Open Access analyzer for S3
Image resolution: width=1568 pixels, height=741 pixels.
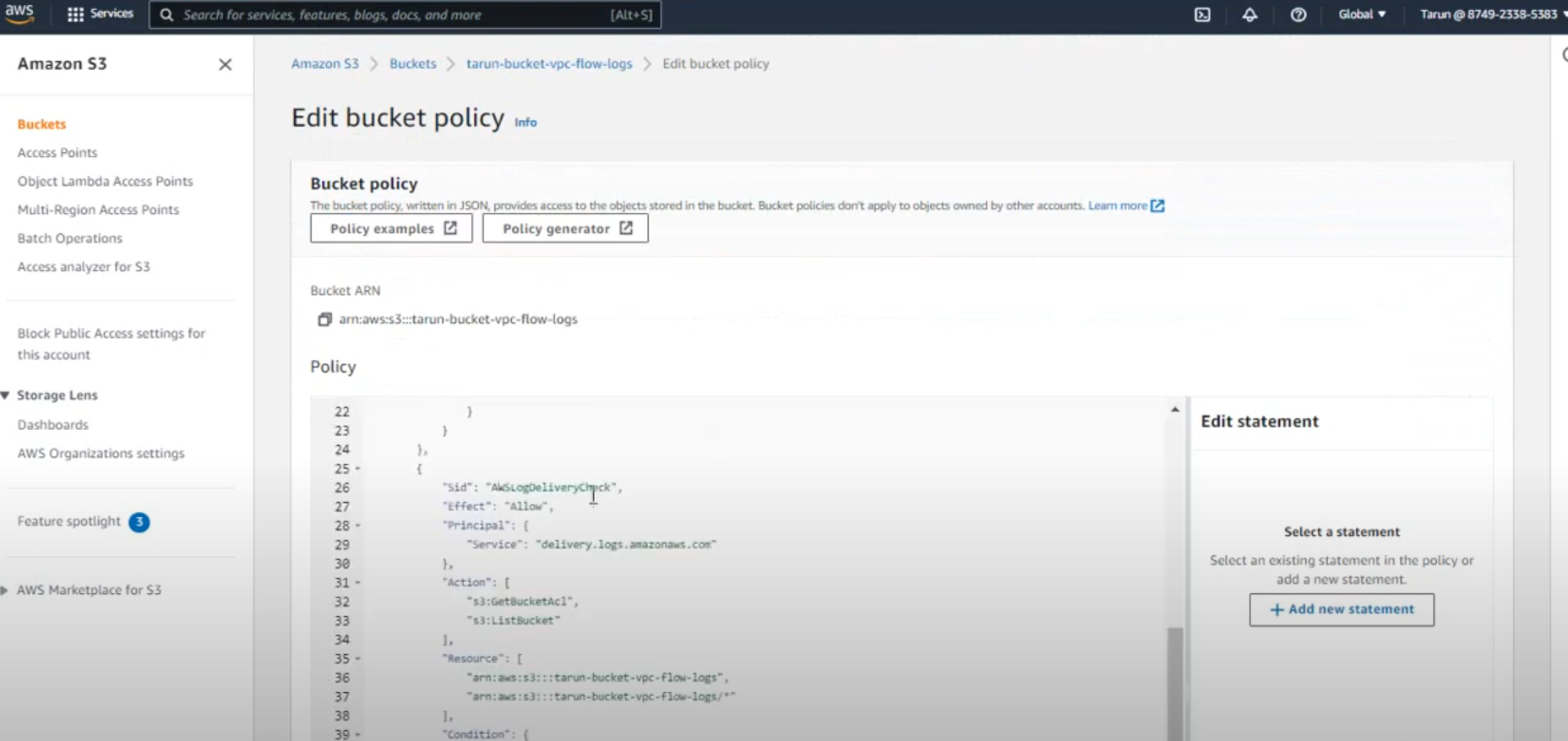84,267
